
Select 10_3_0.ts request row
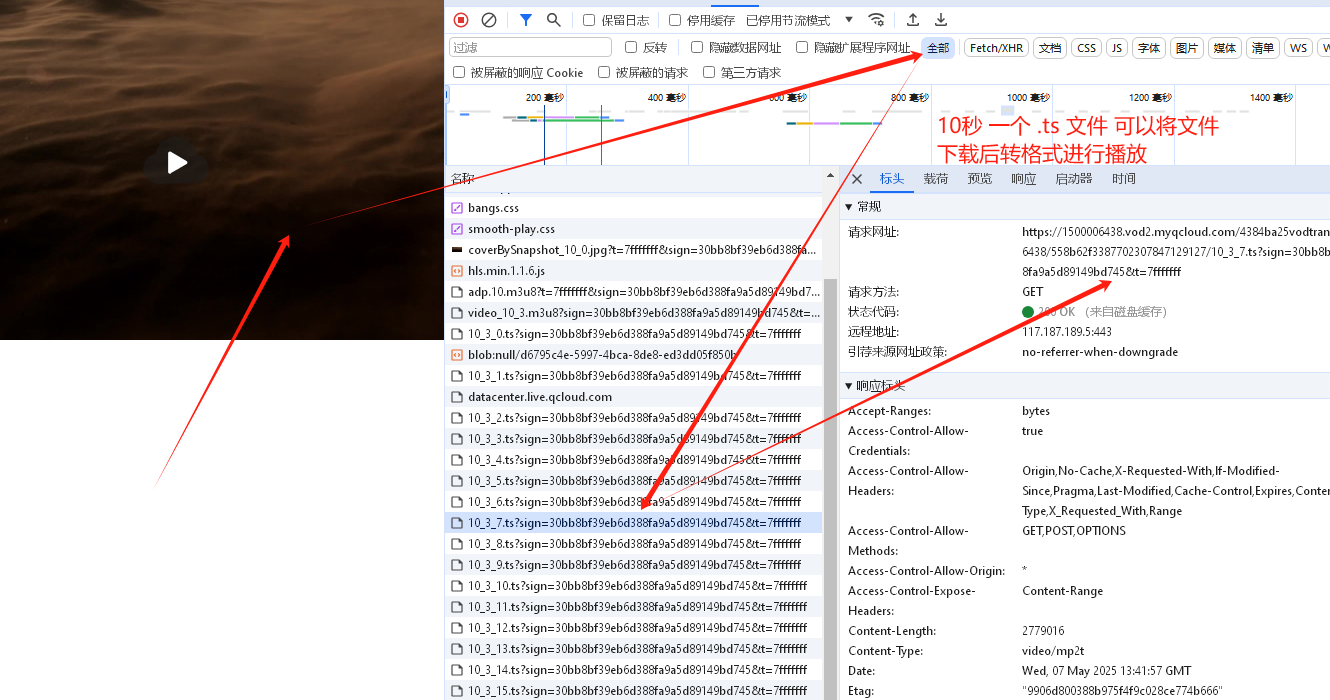[x=634, y=334]
